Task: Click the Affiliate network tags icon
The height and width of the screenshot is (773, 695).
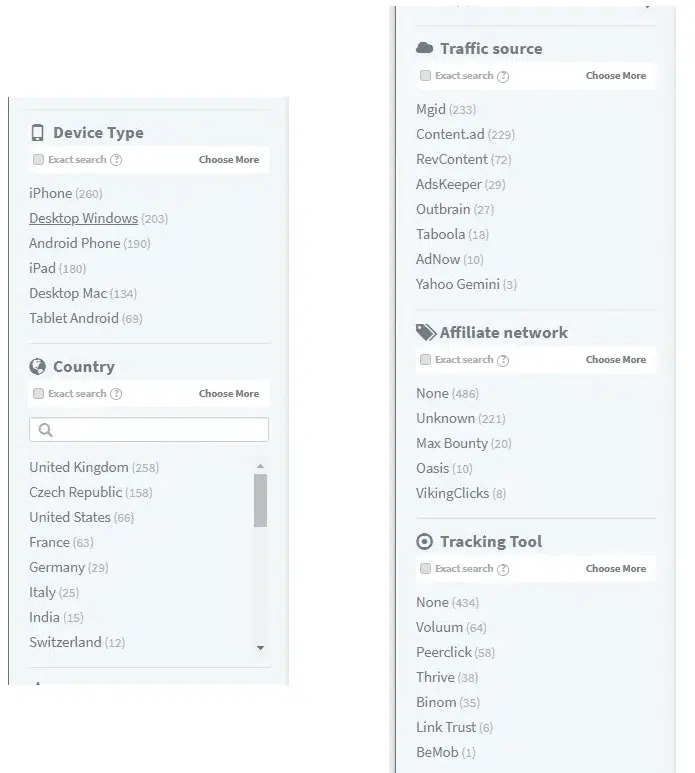Action: (426, 333)
